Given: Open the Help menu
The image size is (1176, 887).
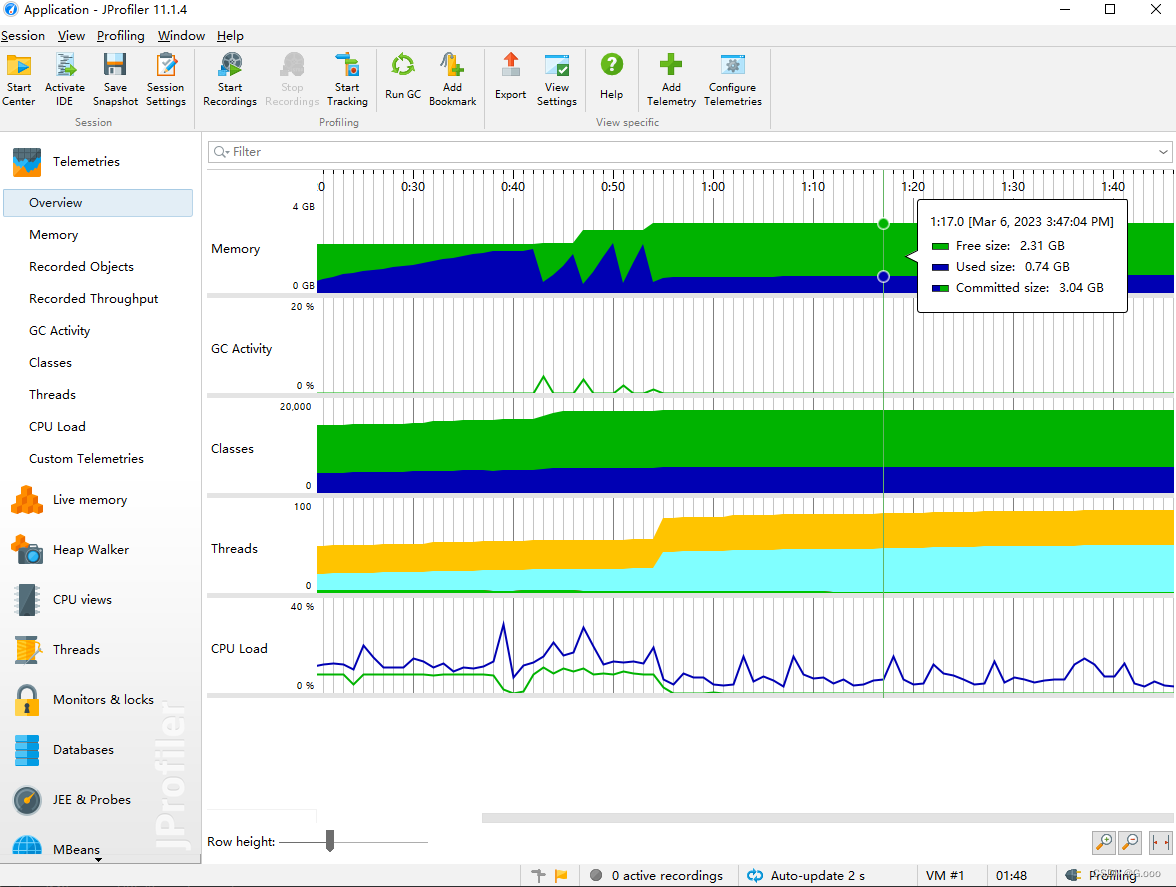Looking at the screenshot, I should 230,36.
